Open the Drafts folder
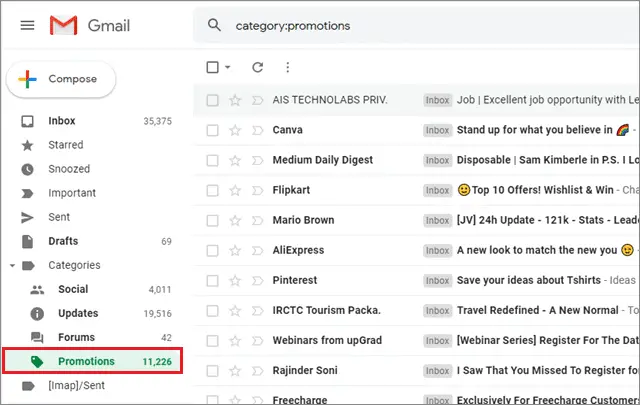The width and height of the screenshot is (640, 405). coord(96,241)
